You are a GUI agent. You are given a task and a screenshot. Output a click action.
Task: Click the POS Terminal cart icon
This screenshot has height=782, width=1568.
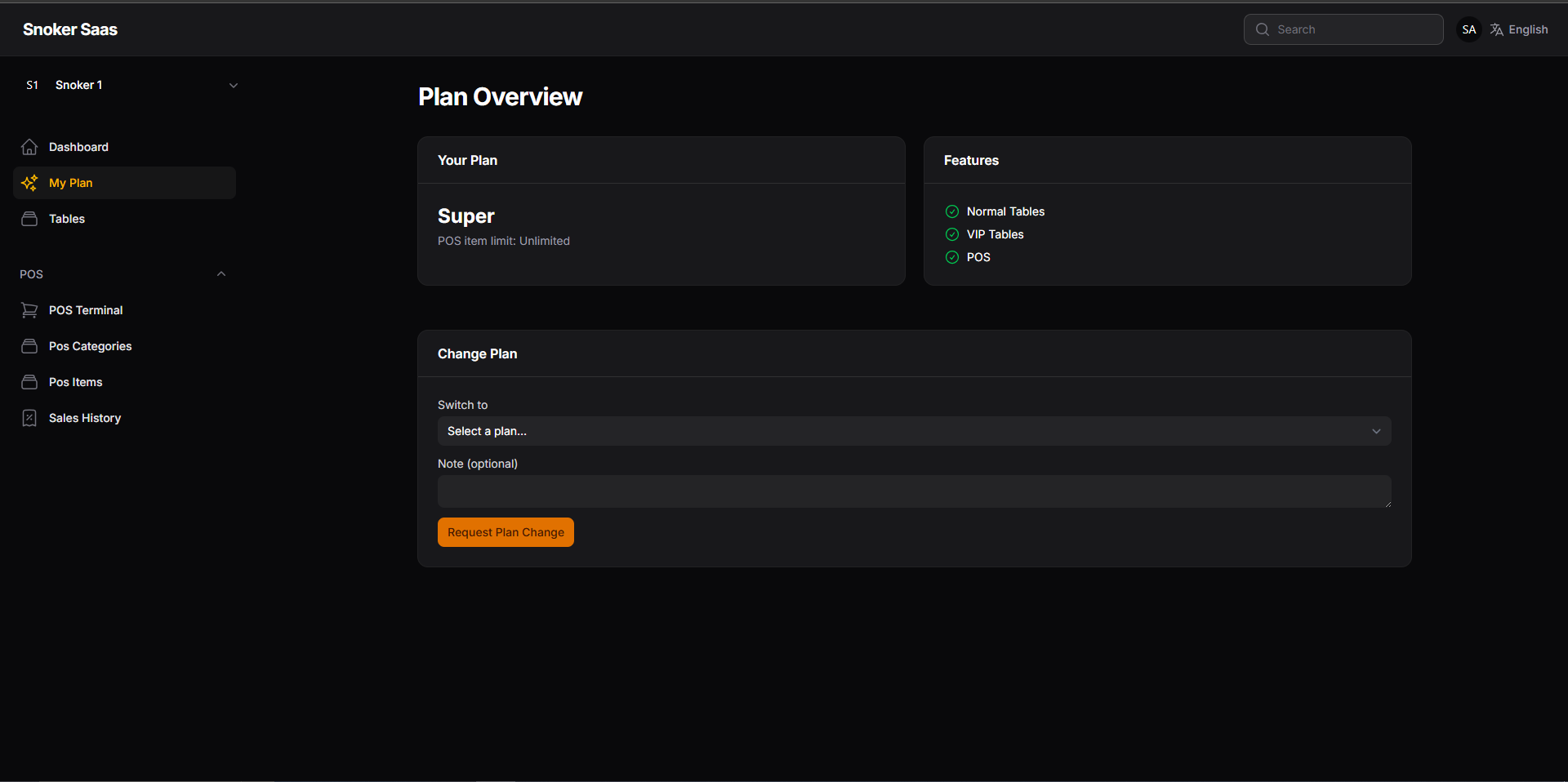click(29, 310)
